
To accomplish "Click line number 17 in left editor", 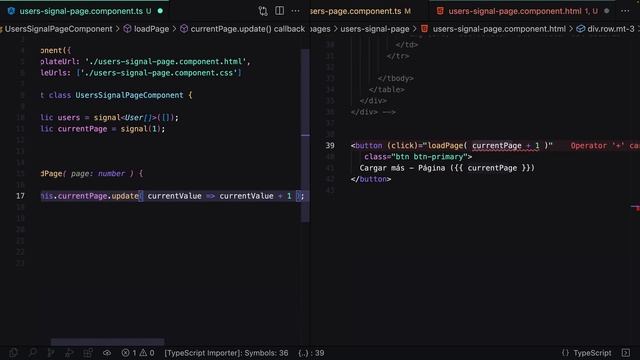I will (20, 196).
